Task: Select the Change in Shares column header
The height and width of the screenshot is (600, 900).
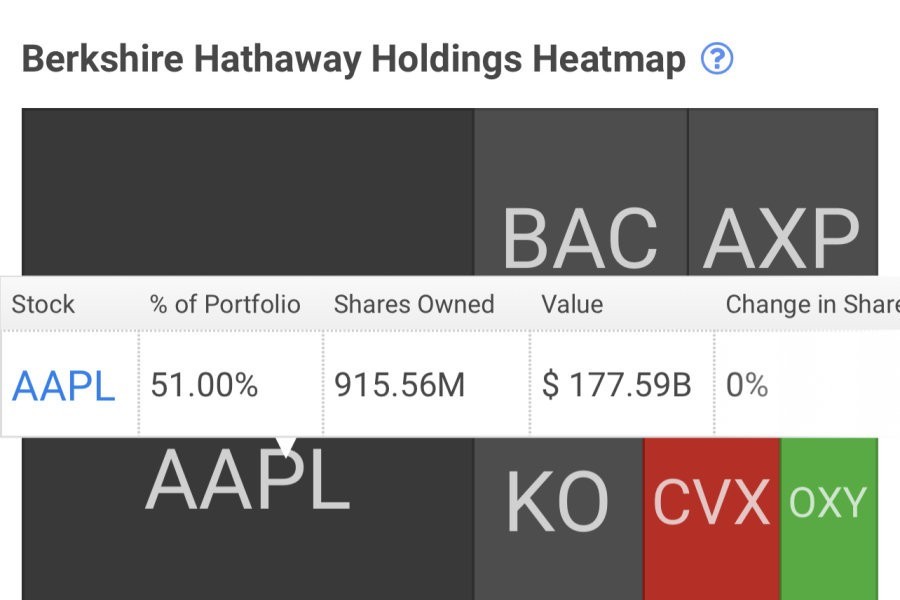Action: (810, 304)
